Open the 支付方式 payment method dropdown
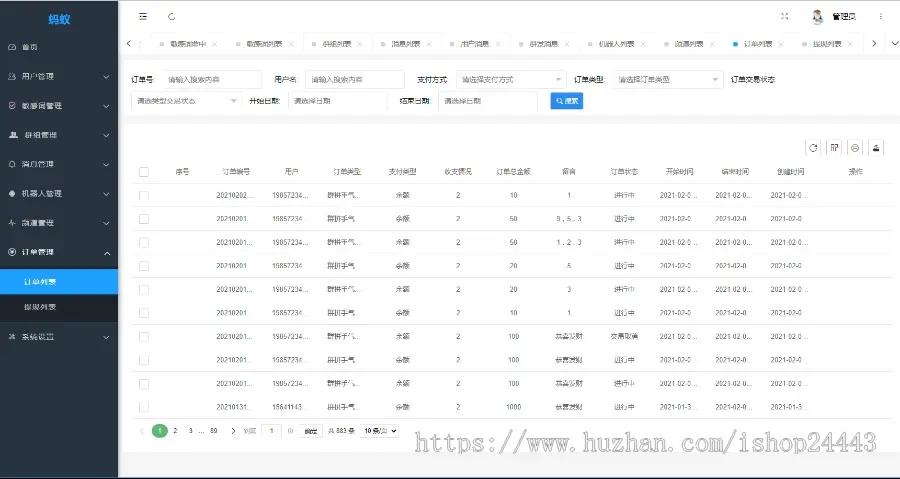The image size is (900, 479). pos(510,79)
